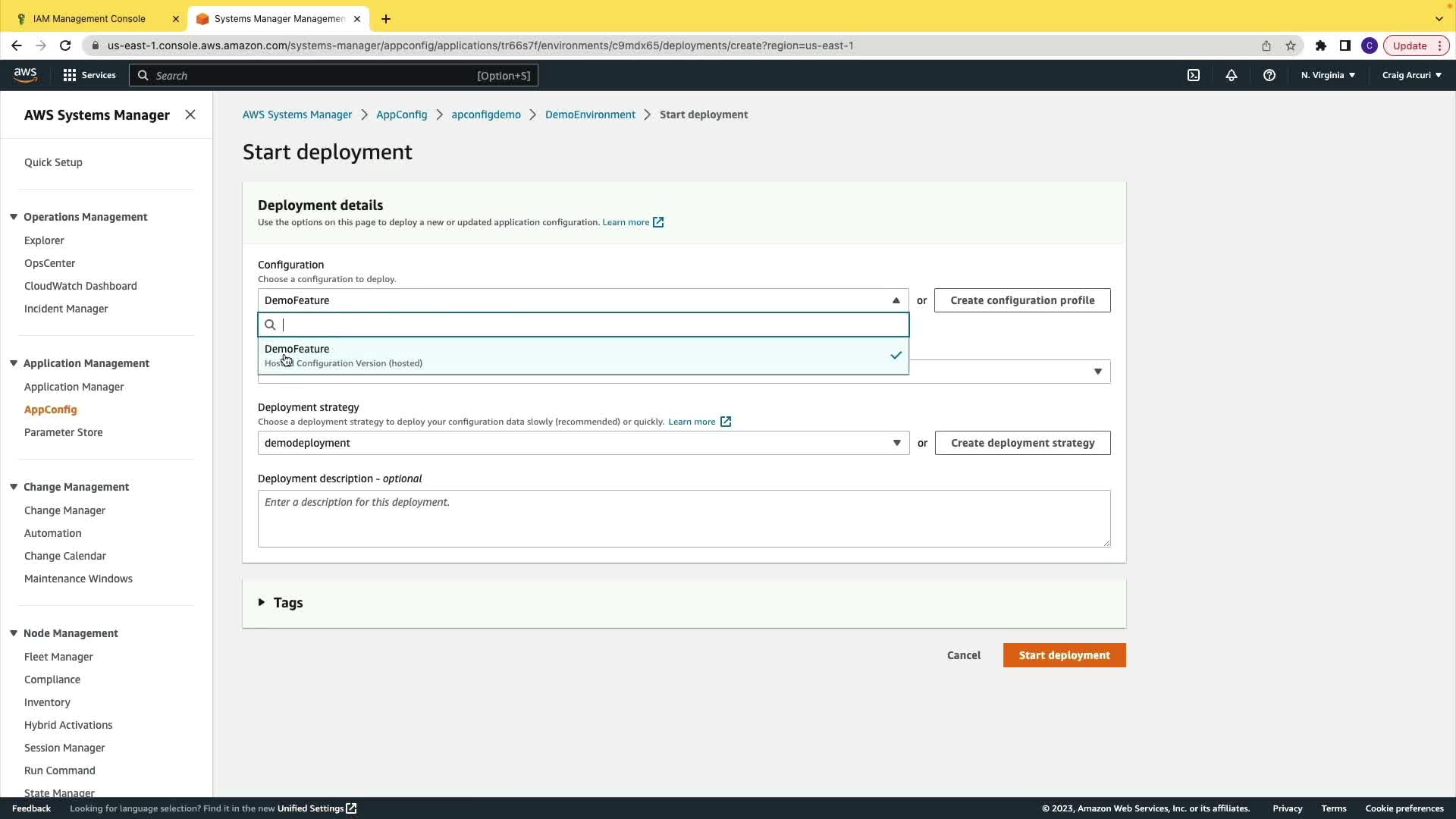The height and width of the screenshot is (819, 1456).
Task: Open the N. Virginia region selector
Action: click(x=1328, y=75)
